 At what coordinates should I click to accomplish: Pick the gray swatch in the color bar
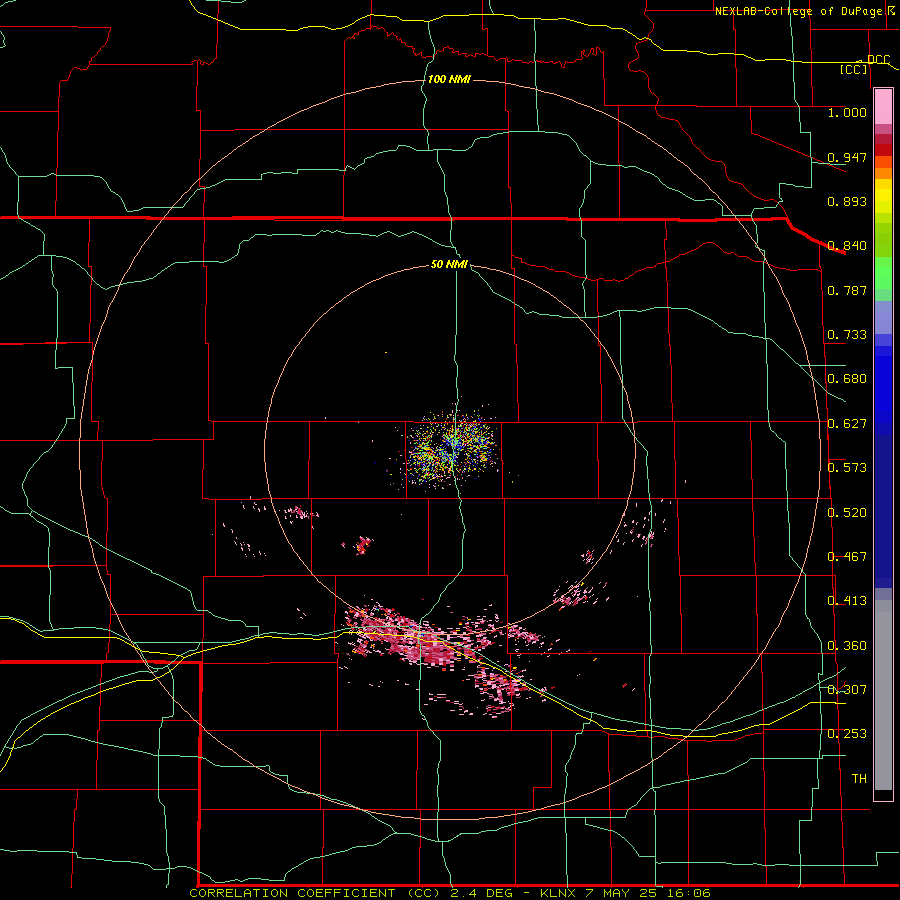point(883,695)
